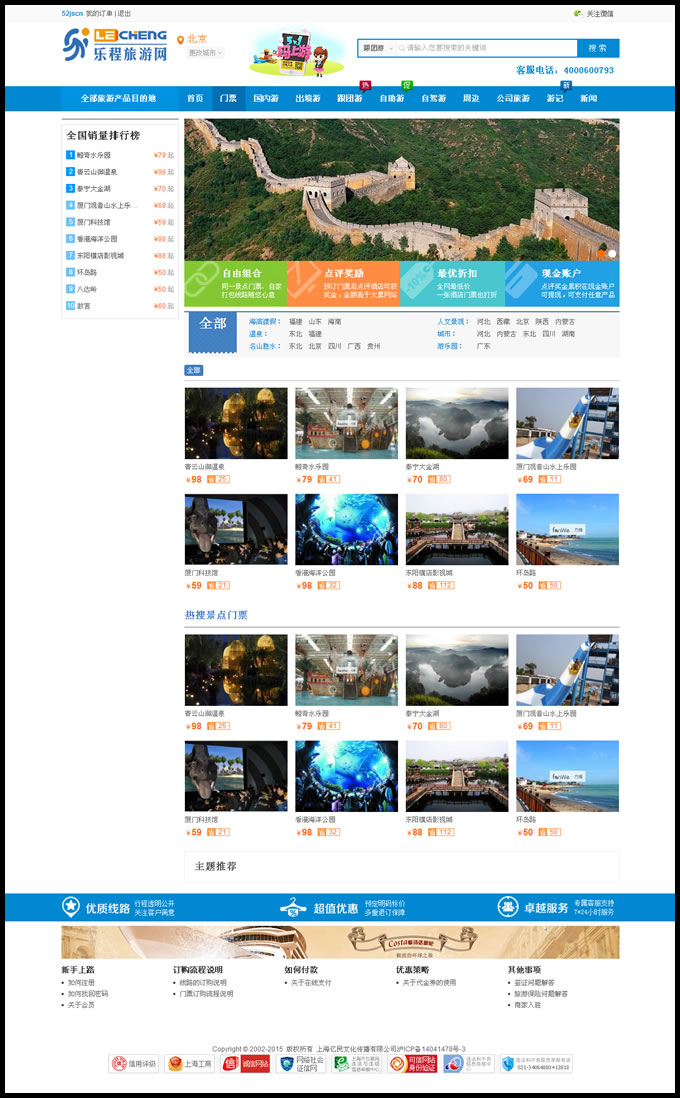Expand the 全部旅游产品目的地 menu
This screenshot has width=680, height=1098.
coord(118,98)
